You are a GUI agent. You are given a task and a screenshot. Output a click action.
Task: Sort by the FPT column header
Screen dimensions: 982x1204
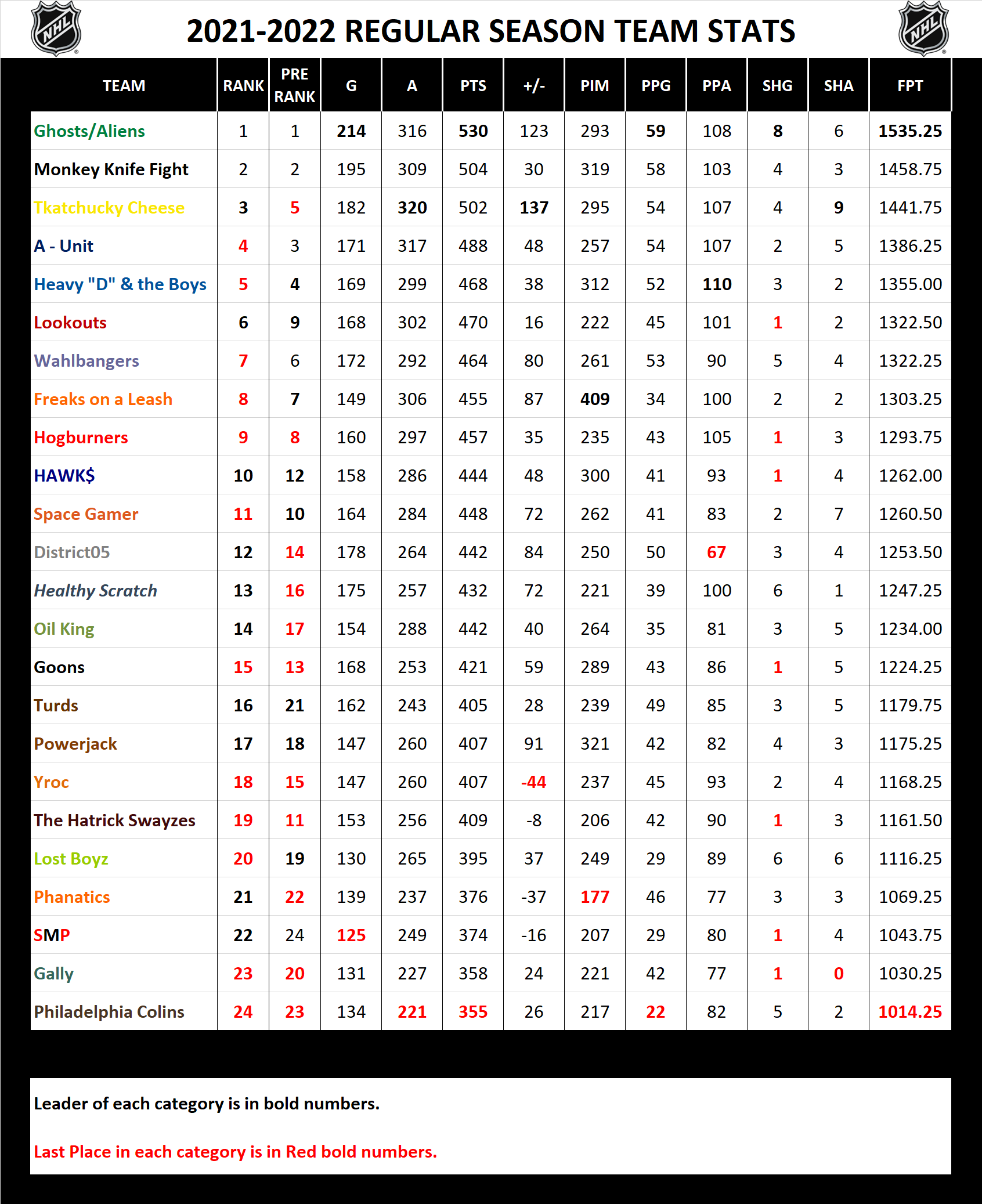click(x=909, y=85)
